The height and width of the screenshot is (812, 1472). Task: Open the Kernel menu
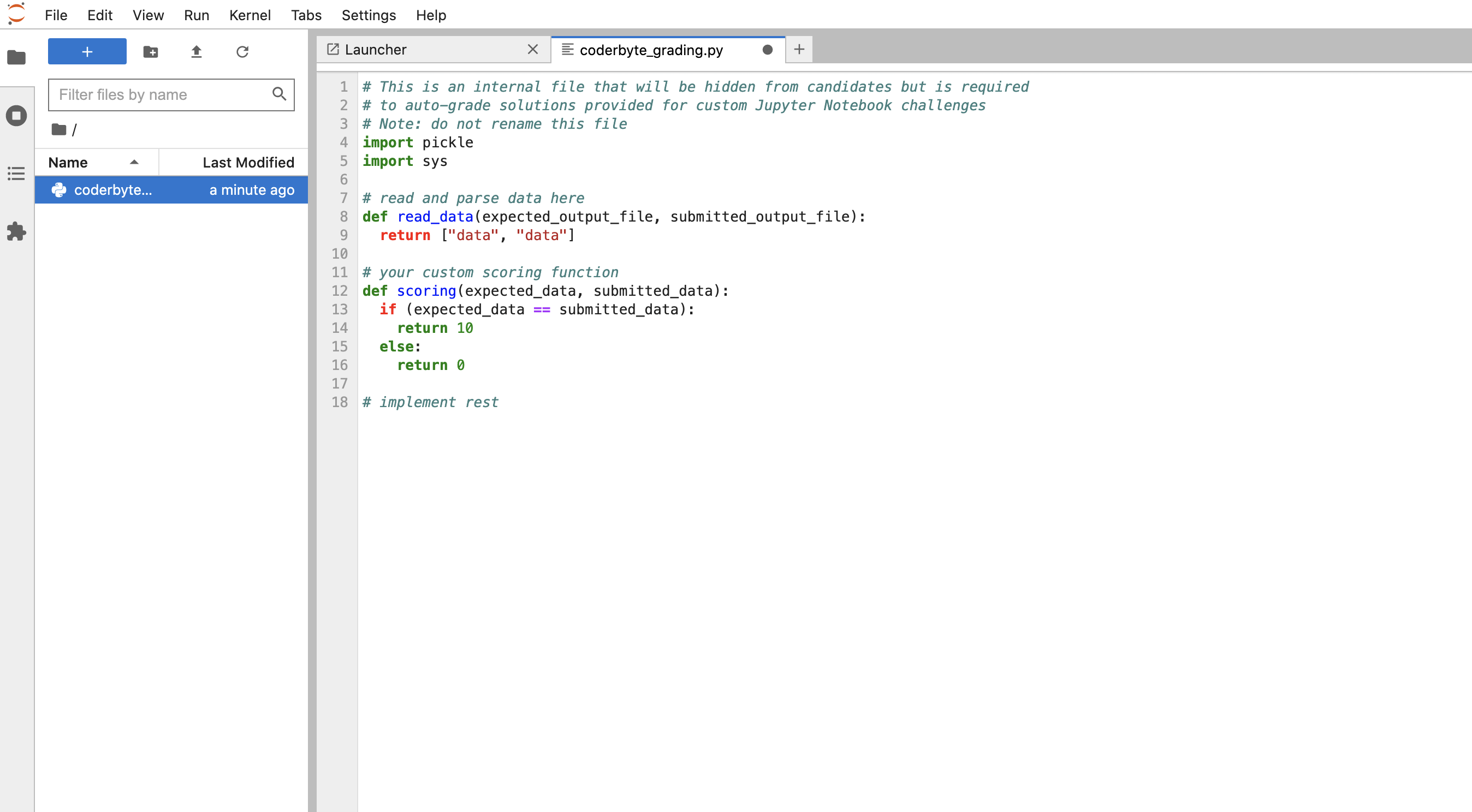click(250, 15)
